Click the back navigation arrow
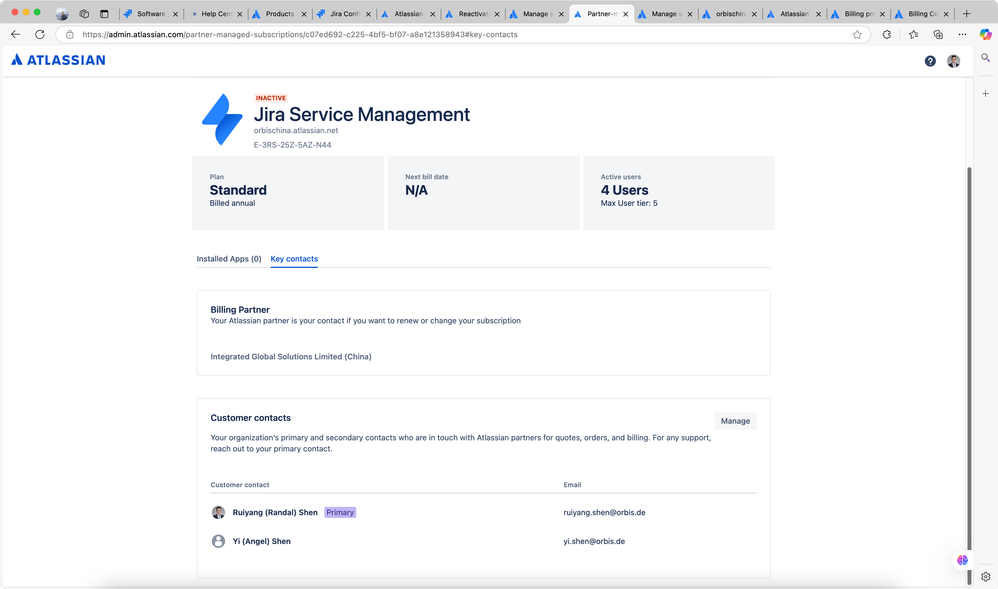This screenshot has height=589, width=998. point(14,34)
